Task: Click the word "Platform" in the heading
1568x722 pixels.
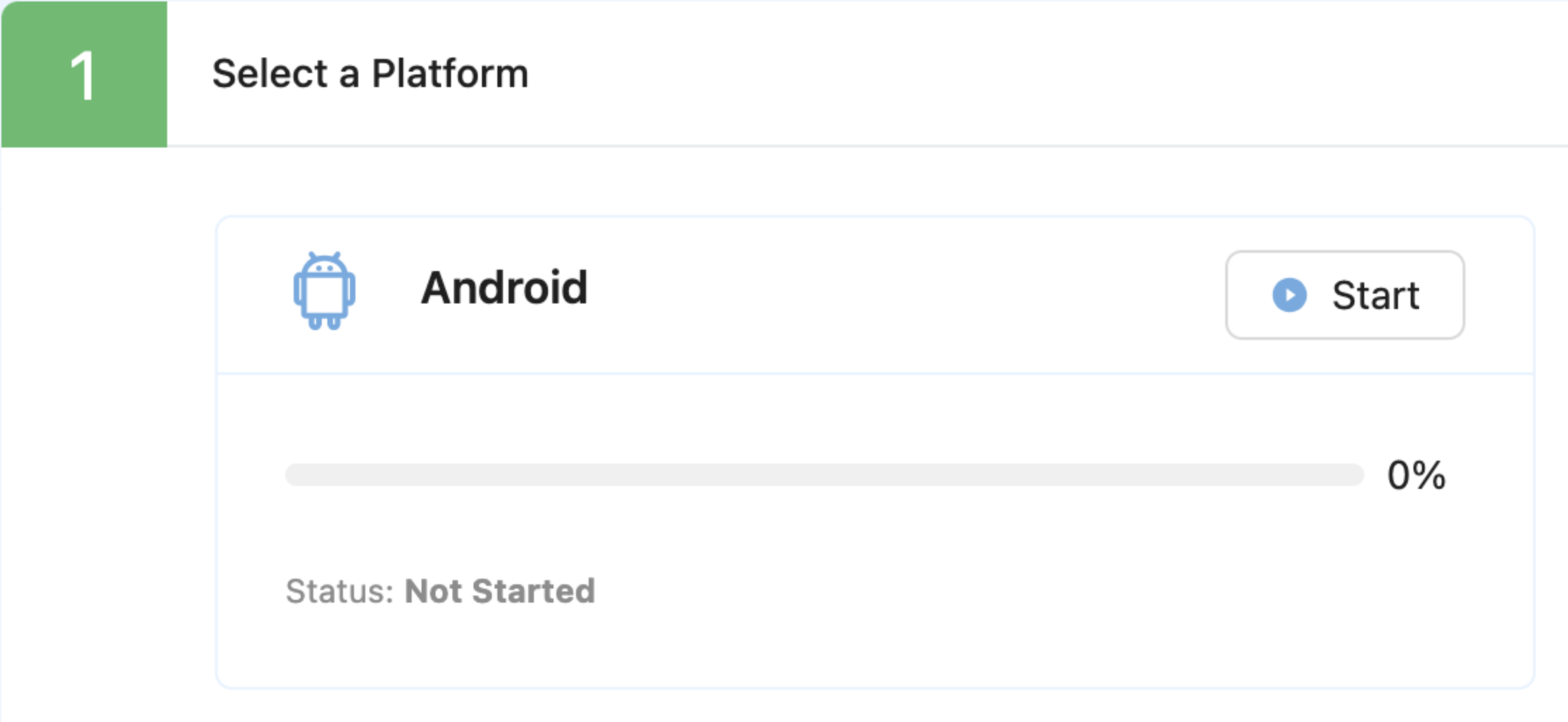Action: tap(450, 74)
